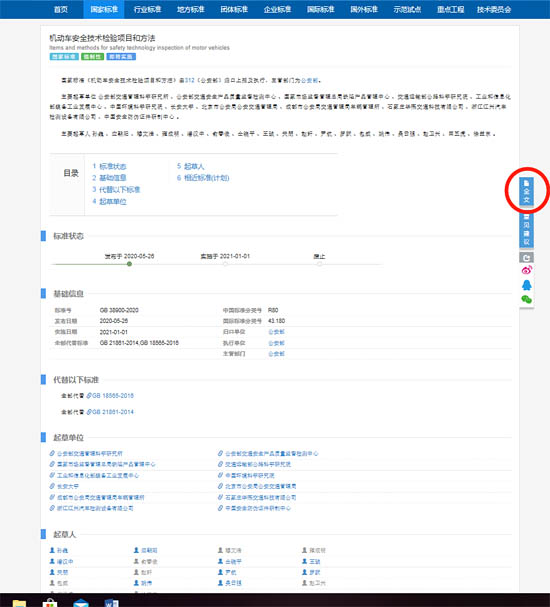Open the second blue sidebar button below 全文

tap(526, 230)
